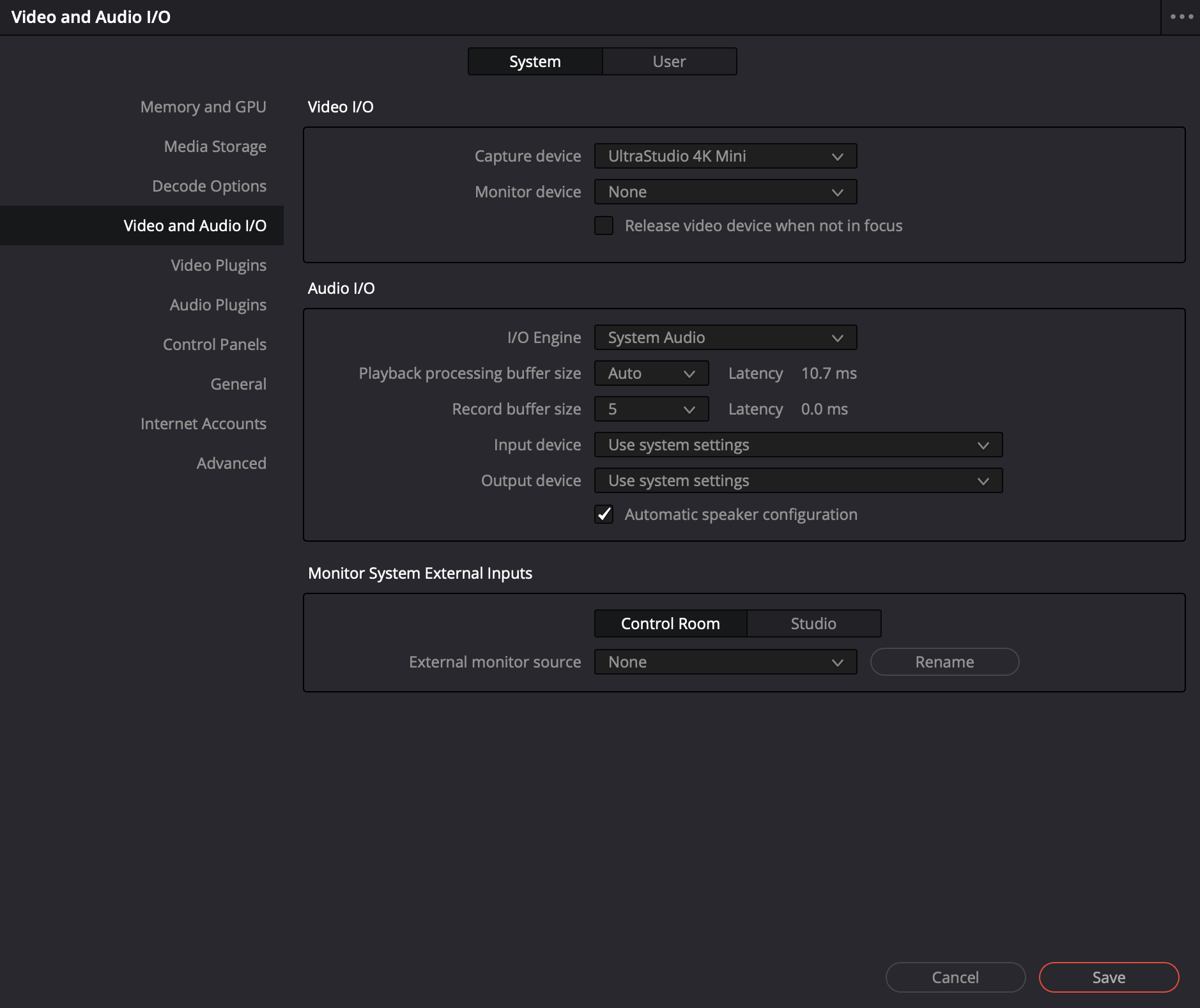Select the System tab
Image resolution: width=1200 pixels, height=1008 pixels.
point(535,61)
